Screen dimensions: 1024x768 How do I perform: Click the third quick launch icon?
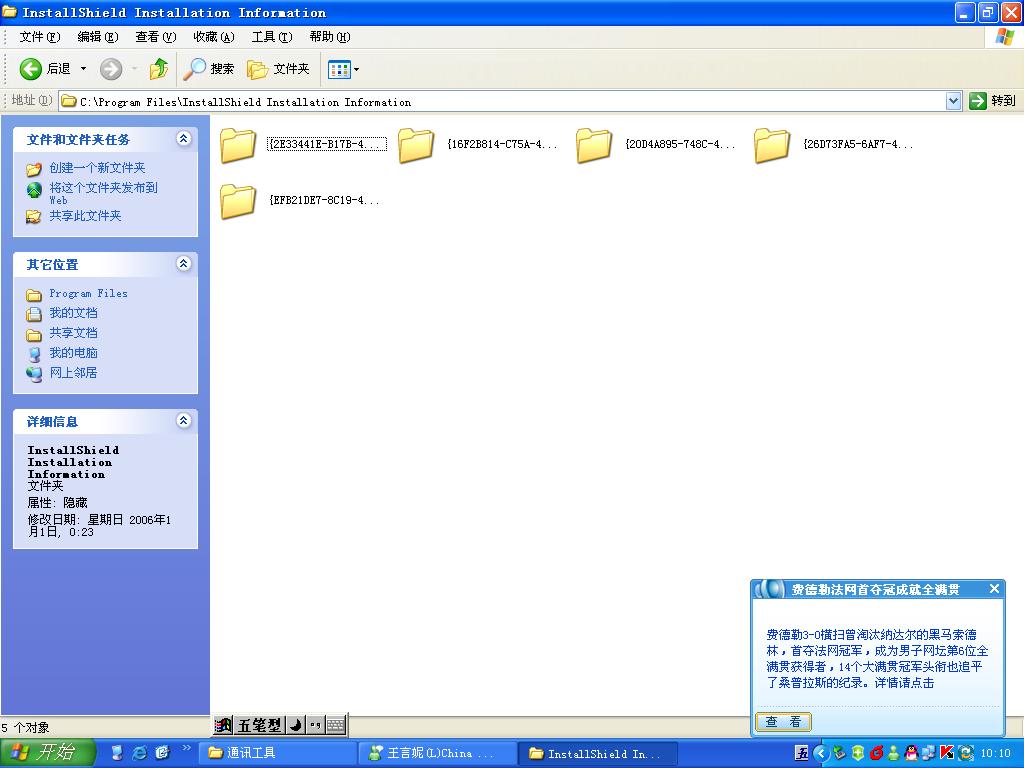coord(162,753)
